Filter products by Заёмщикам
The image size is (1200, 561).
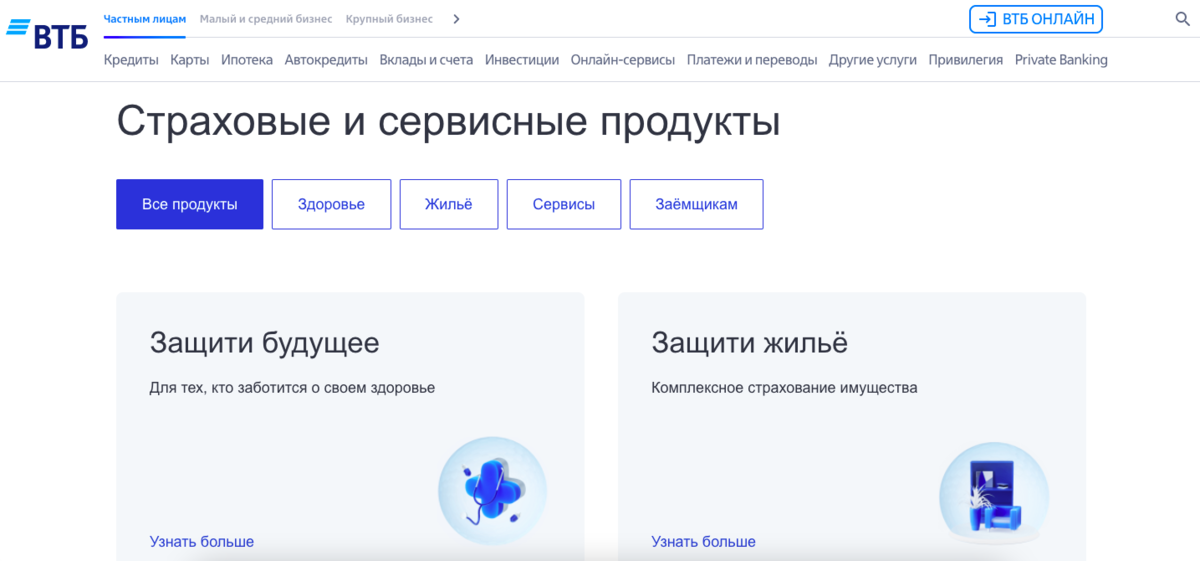click(x=696, y=204)
